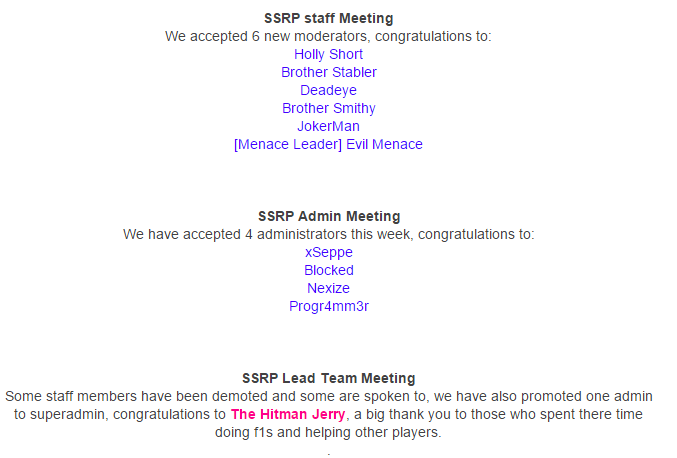Image resolution: width=677 pixels, height=458 pixels.
Task: Click the '6 new moderators' sentence
Action: click(x=328, y=36)
